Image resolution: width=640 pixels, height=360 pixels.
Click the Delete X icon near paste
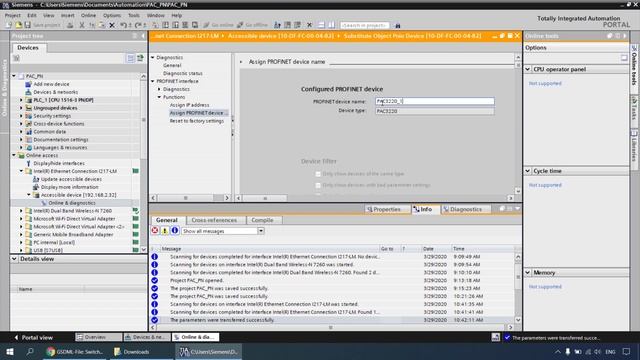112,25
